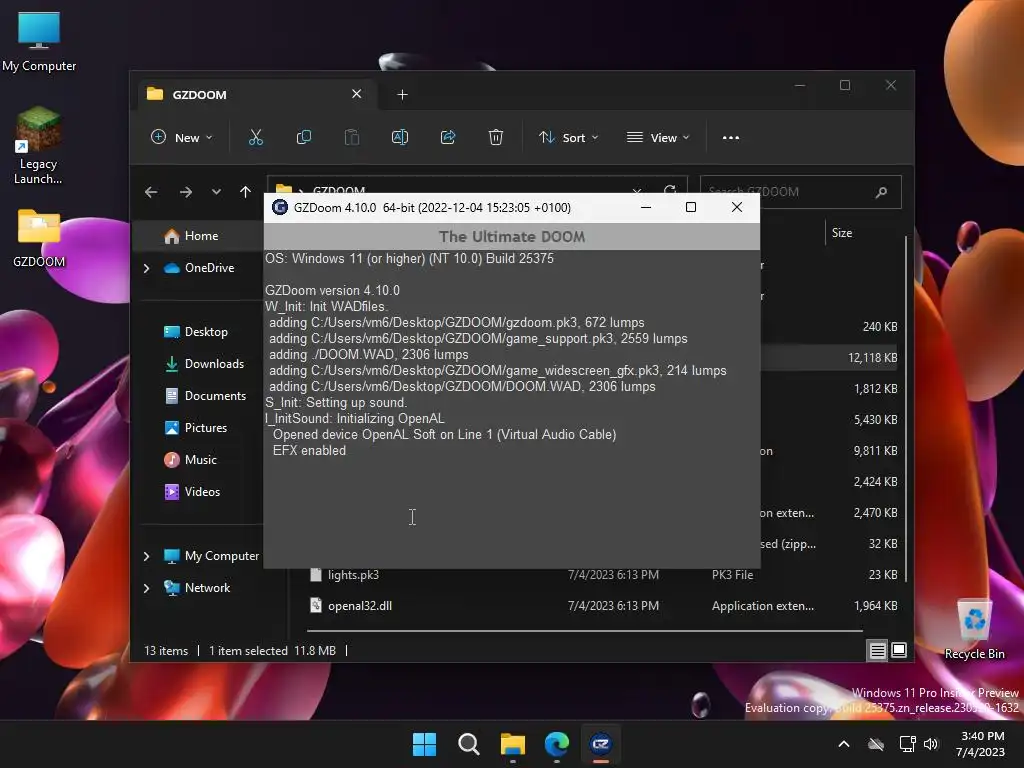
Task: Open recent locations chevron dropdown
Action: click(x=216, y=192)
